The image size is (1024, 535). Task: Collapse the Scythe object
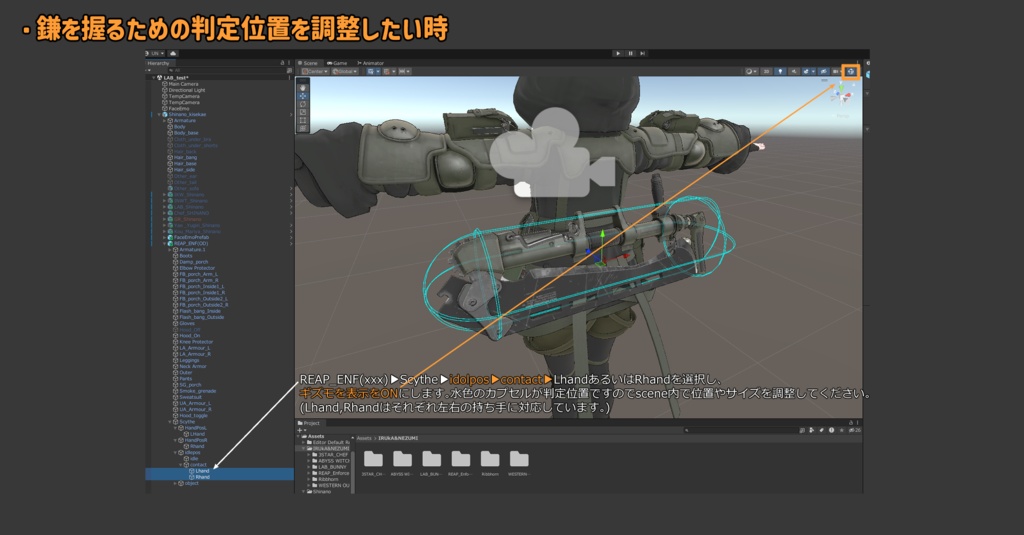[x=170, y=422]
